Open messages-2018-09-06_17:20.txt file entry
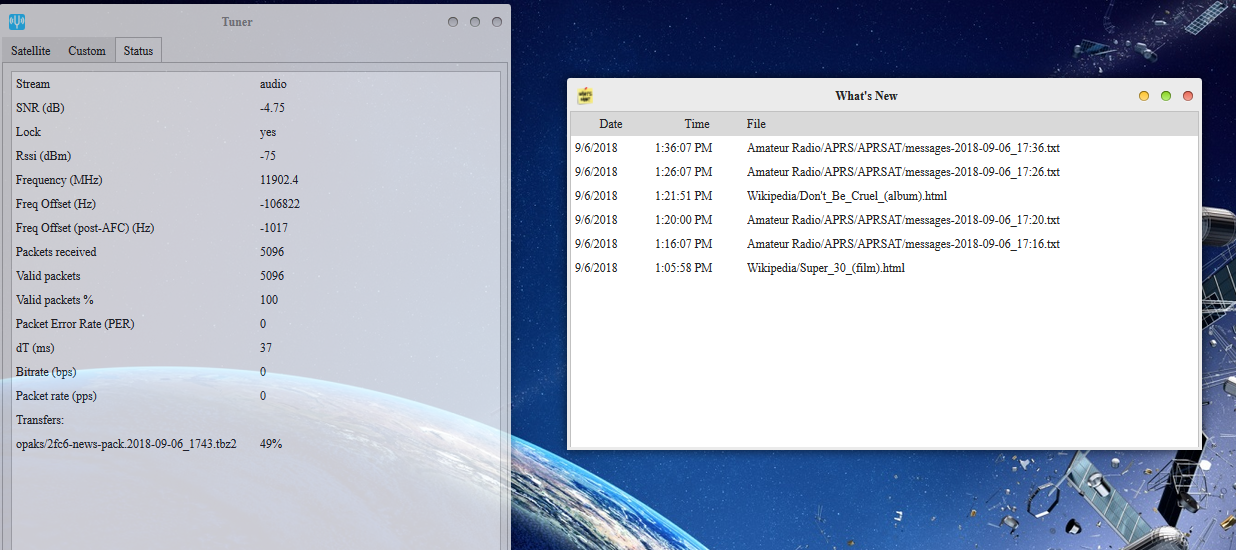 (903, 220)
